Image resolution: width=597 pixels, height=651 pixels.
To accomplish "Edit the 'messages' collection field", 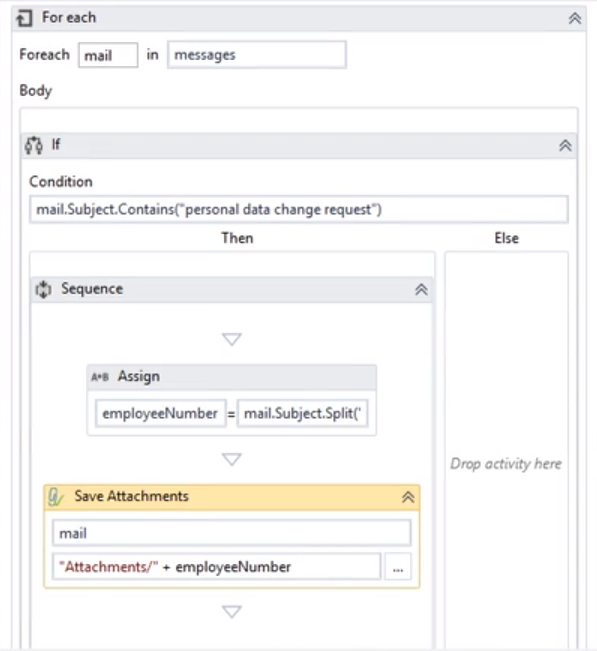I will coord(257,54).
